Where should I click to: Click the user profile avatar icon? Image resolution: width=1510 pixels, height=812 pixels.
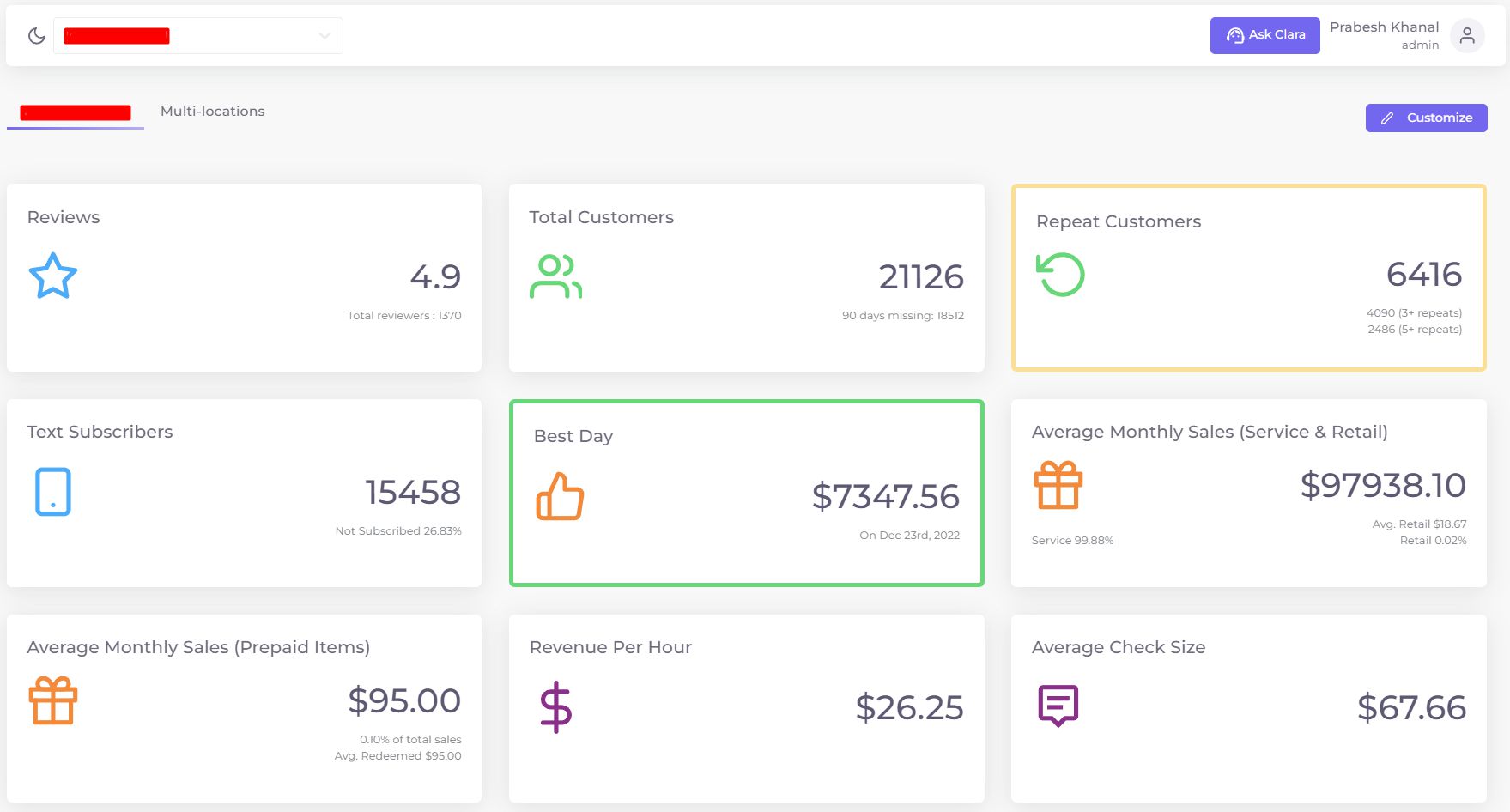1467,35
